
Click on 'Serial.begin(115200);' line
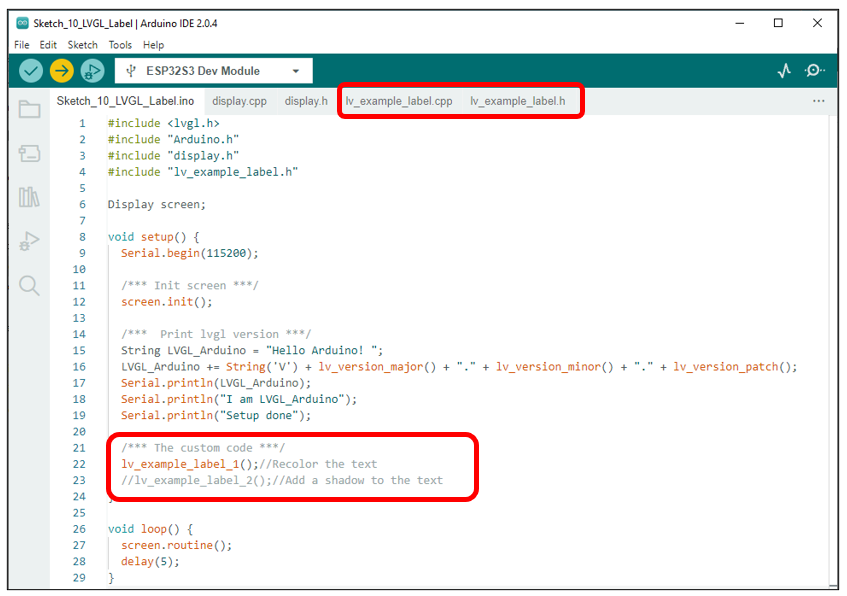[x=190, y=253]
